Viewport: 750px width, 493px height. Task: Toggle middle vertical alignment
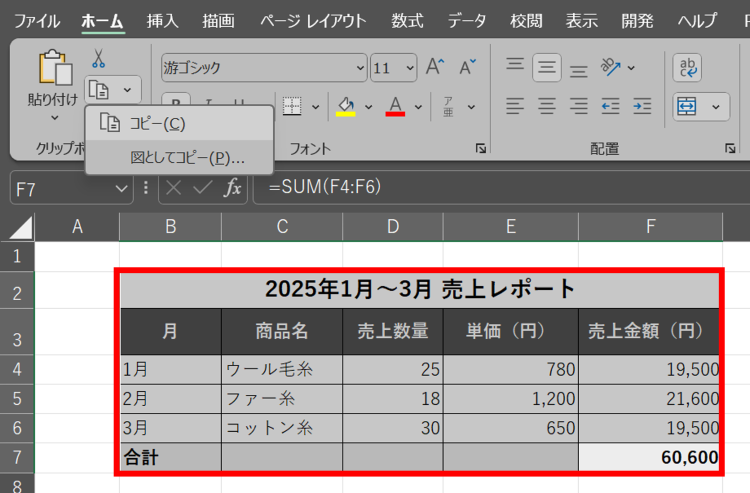click(547, 67)
